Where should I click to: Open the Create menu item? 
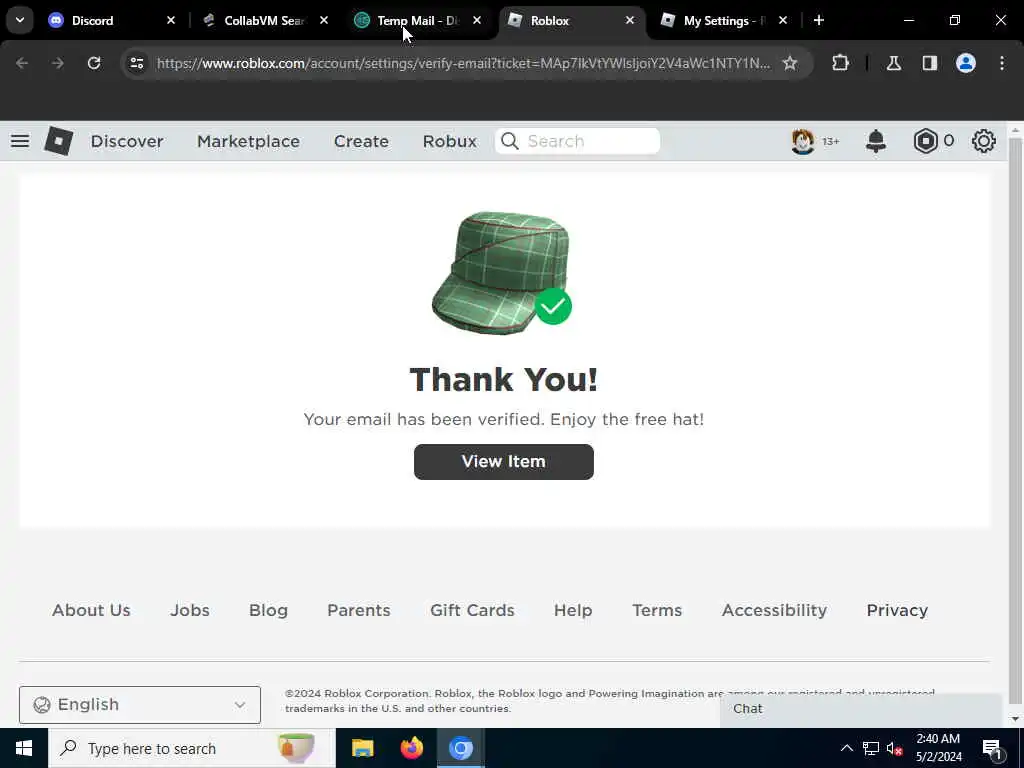click(x=361, y=141)
